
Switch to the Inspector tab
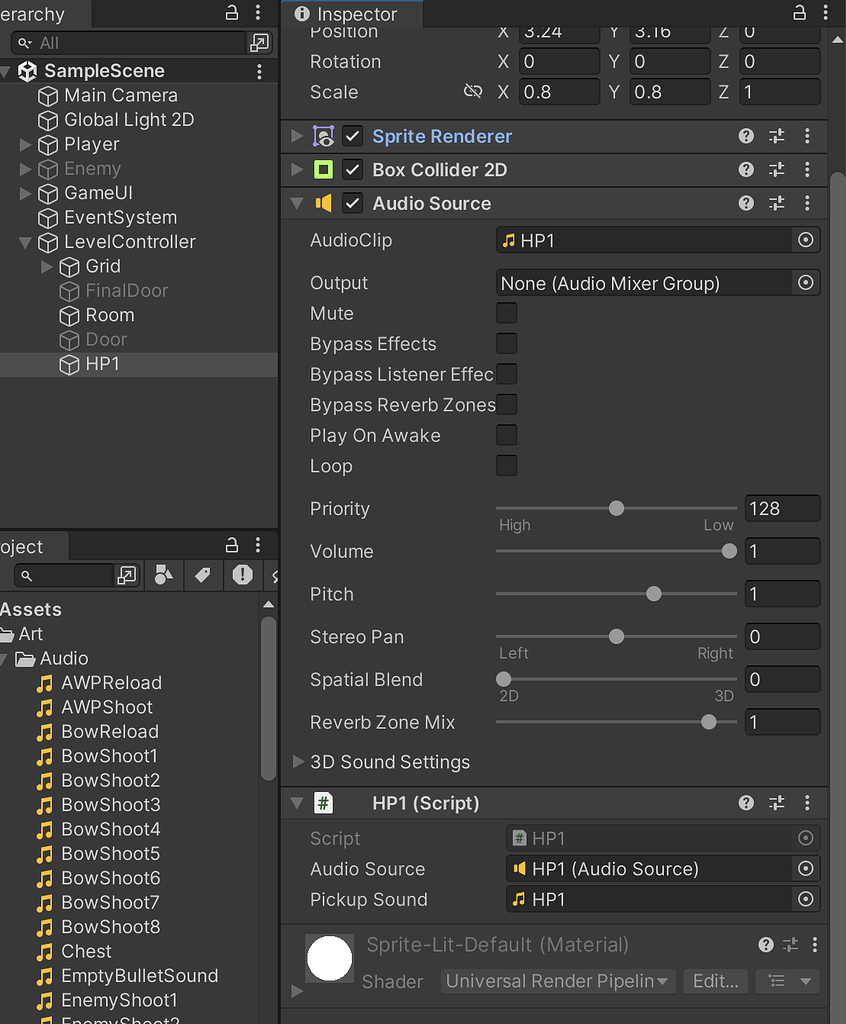[352, 14]
